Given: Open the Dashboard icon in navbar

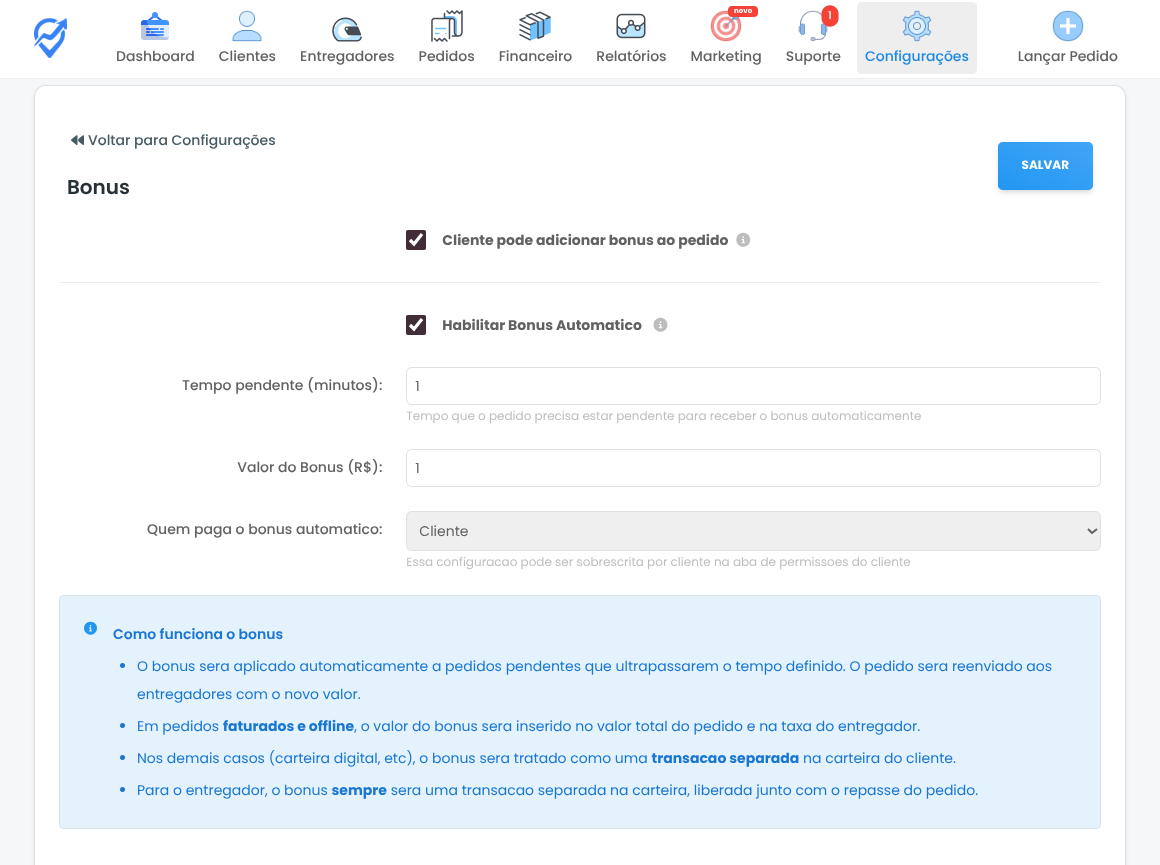Looking at the screenshot, I should tap(155, 27).
